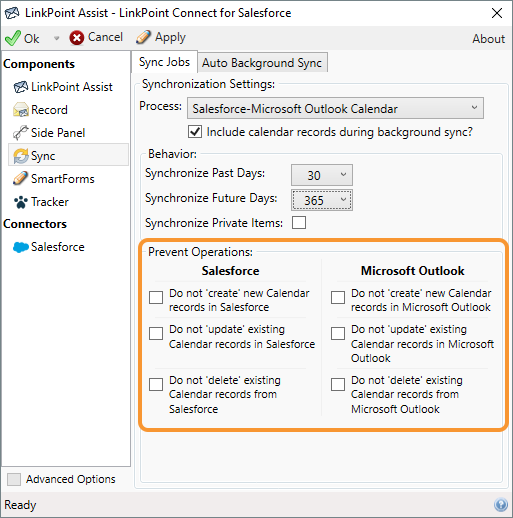Close the LinkPoint Assist window

click(x=497, y=13)
